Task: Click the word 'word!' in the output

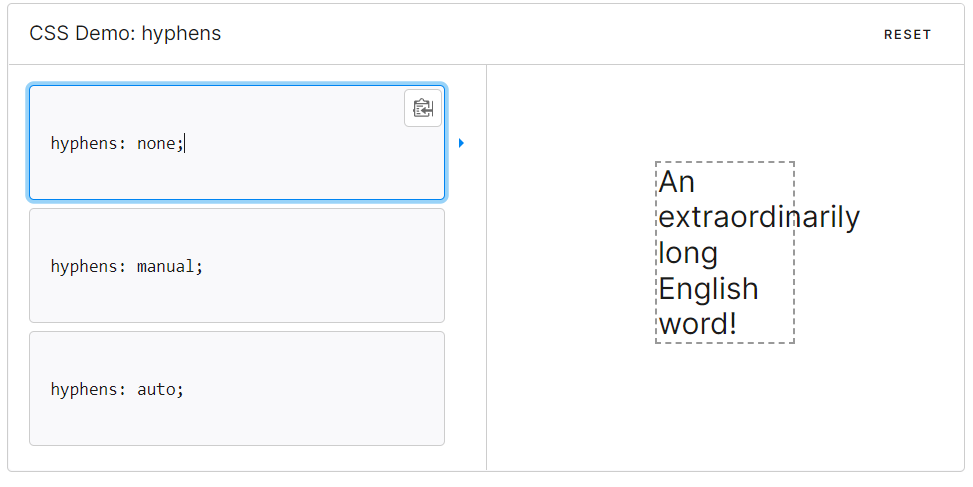Action: [697, 324]
